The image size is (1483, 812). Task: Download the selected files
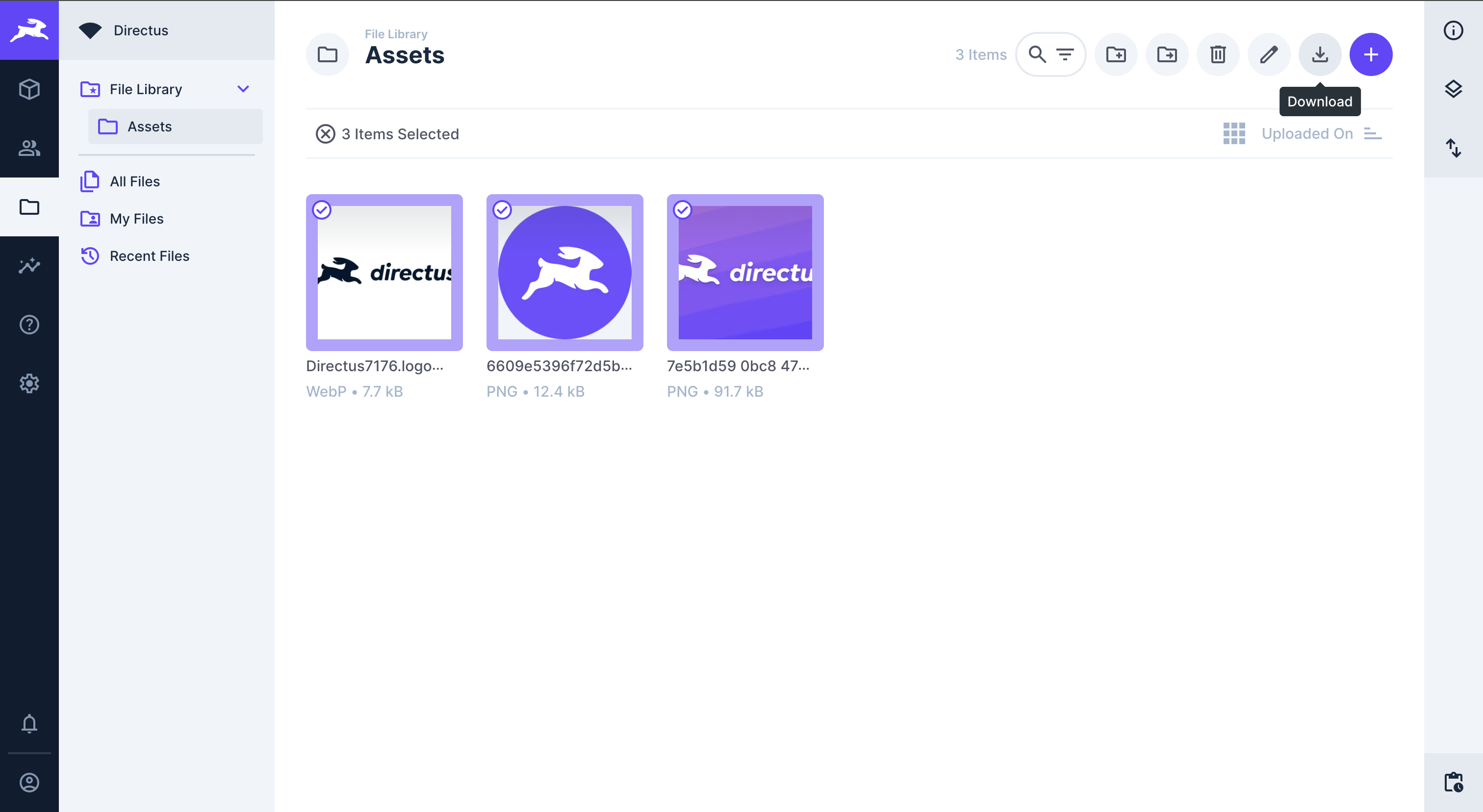point(1320,54)
